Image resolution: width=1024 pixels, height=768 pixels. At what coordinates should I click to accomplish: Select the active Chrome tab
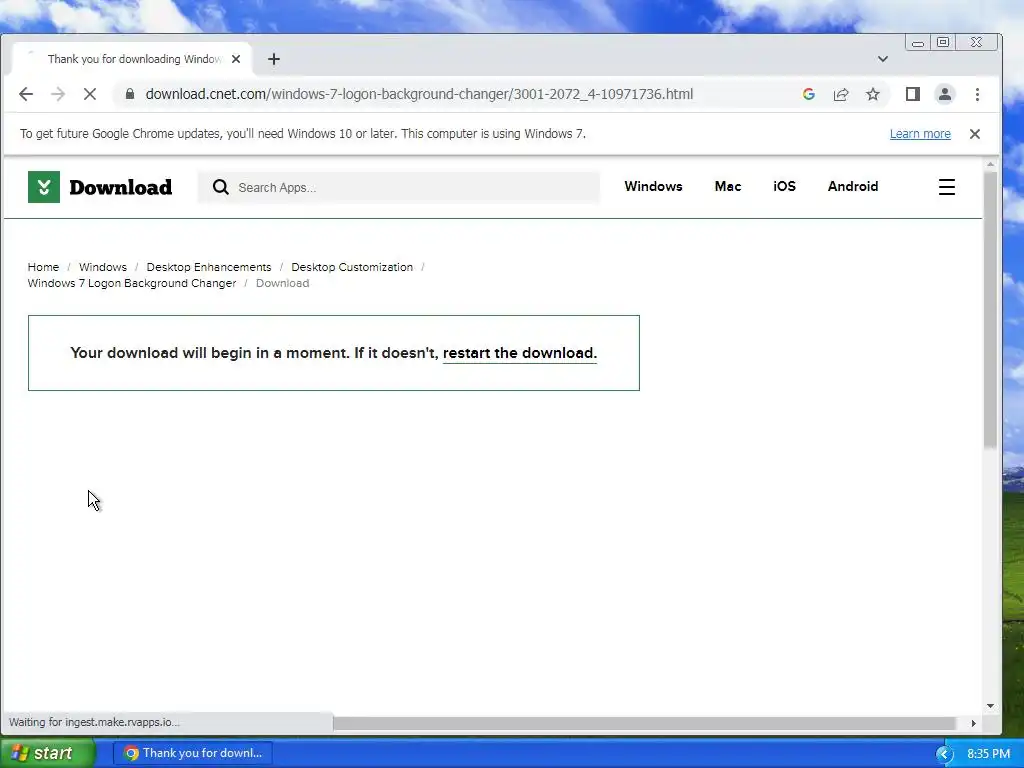click(x=133, y=59)
